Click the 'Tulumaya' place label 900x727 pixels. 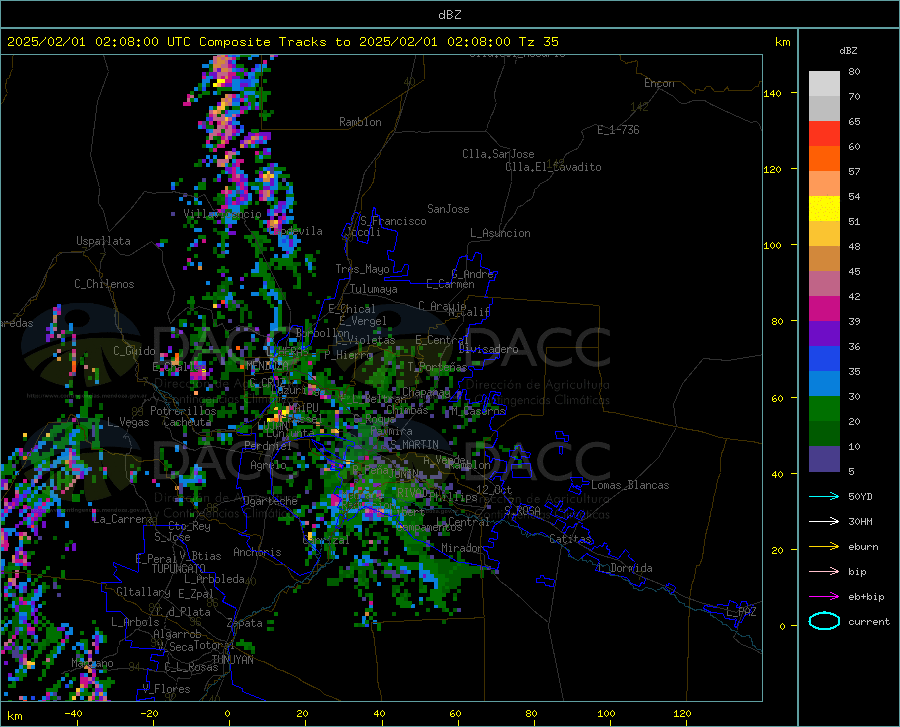click(x=373, y=289)
